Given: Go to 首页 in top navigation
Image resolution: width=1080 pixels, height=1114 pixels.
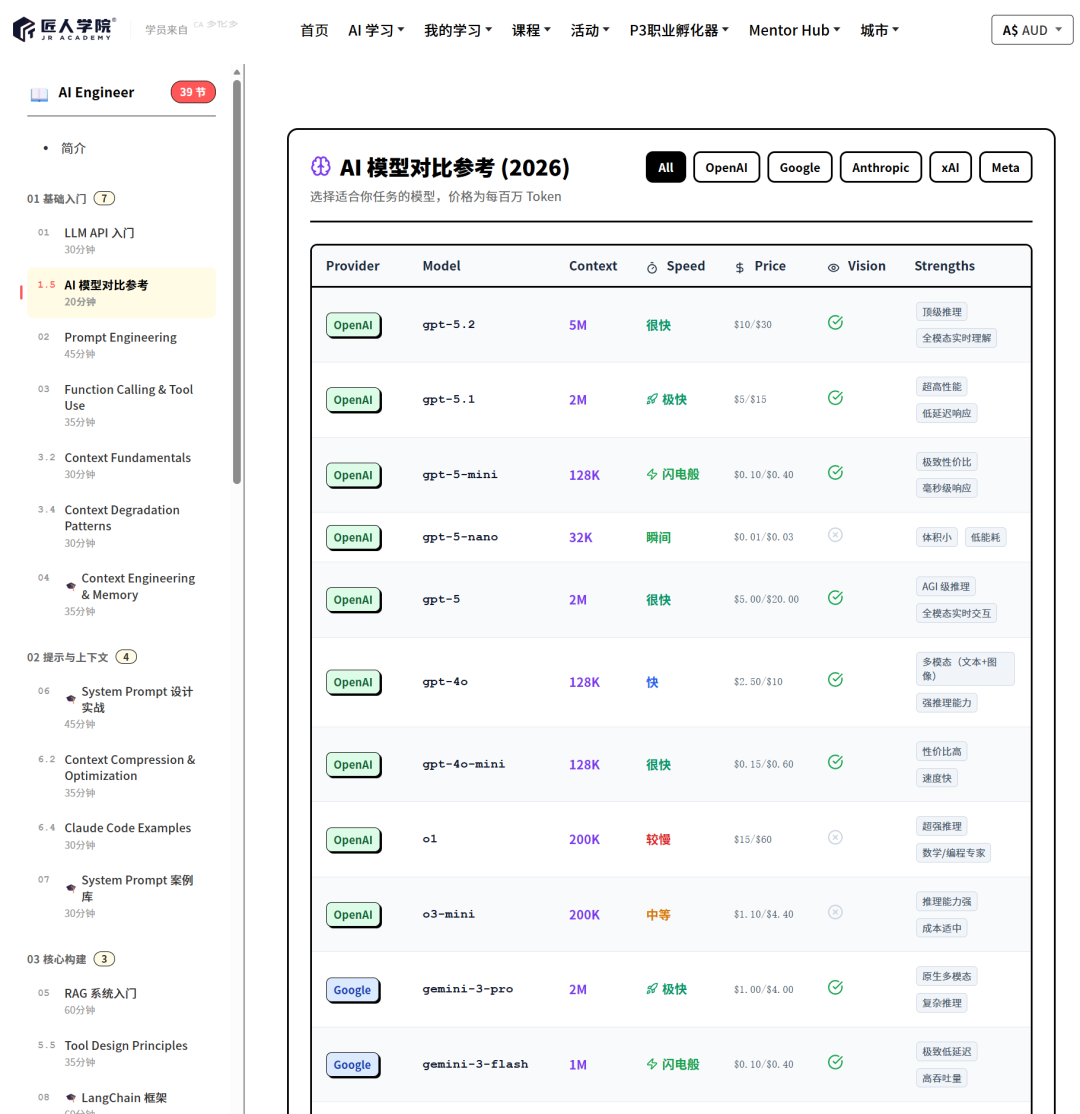Looking at the screenshot, I should pos(314,30).
